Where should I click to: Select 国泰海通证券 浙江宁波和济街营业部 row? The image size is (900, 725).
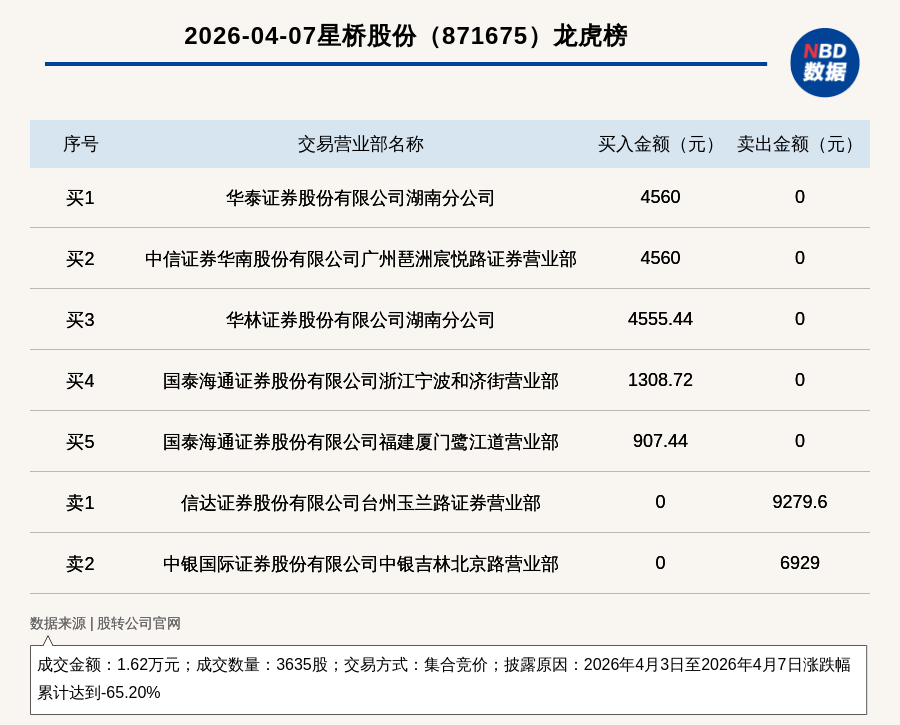pyautogui.click(x=360, y=381)
